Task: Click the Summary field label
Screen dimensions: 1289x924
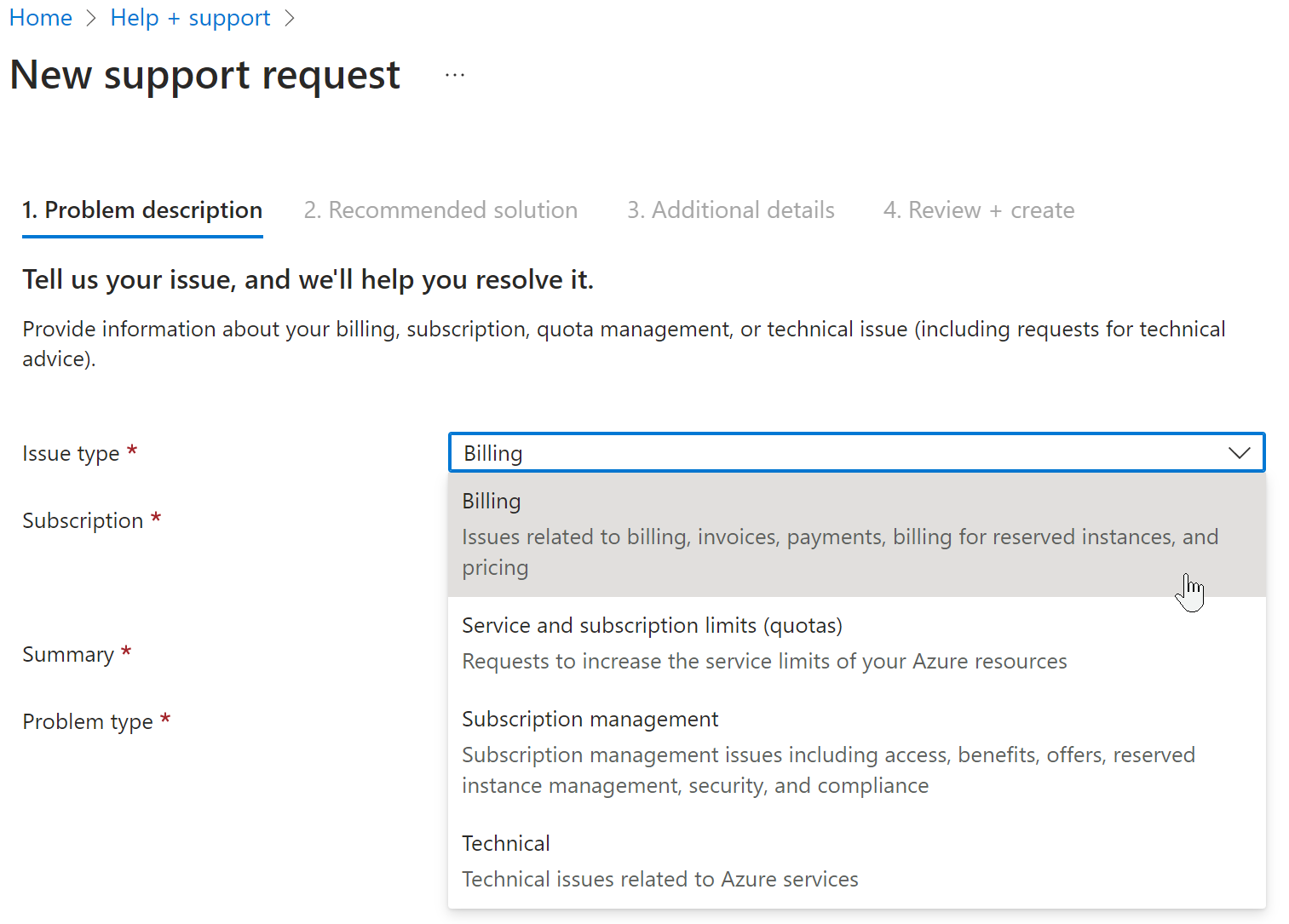Action: click(x=68, y=655)
